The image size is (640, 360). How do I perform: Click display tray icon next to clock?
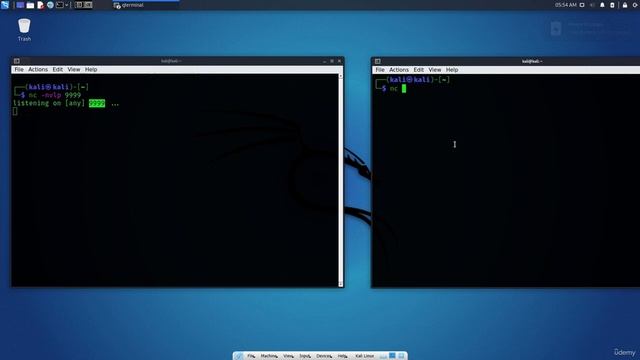coord(582,5)
